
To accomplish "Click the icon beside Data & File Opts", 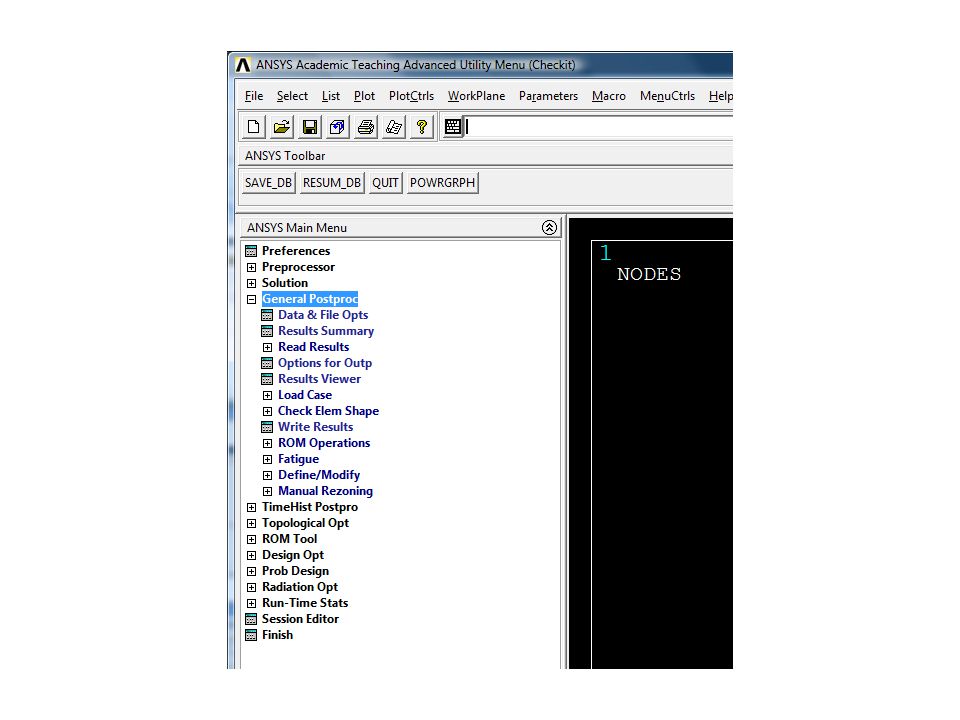I will [x=267, y=315].
